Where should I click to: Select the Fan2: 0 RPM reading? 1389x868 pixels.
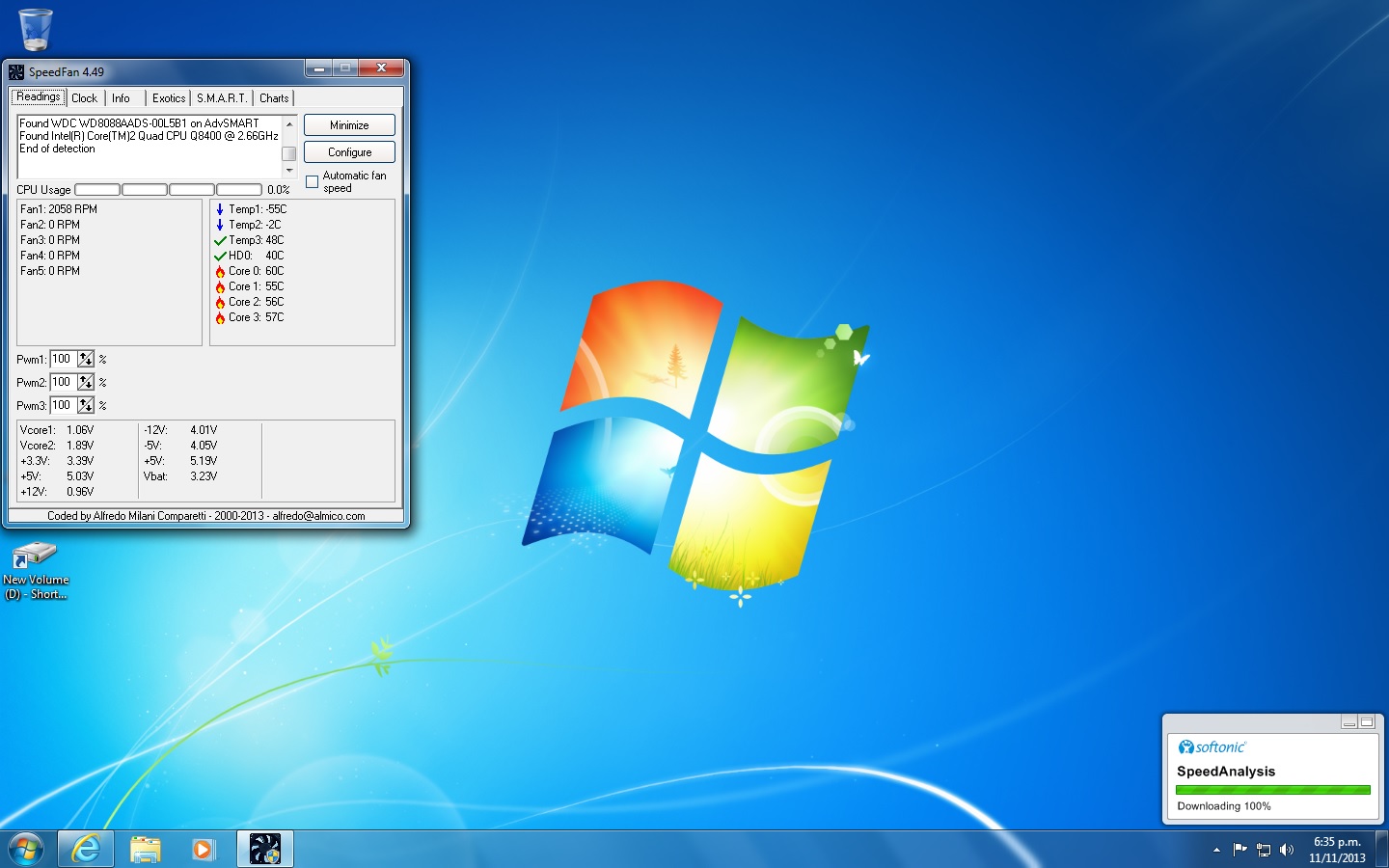pos(50,225)
